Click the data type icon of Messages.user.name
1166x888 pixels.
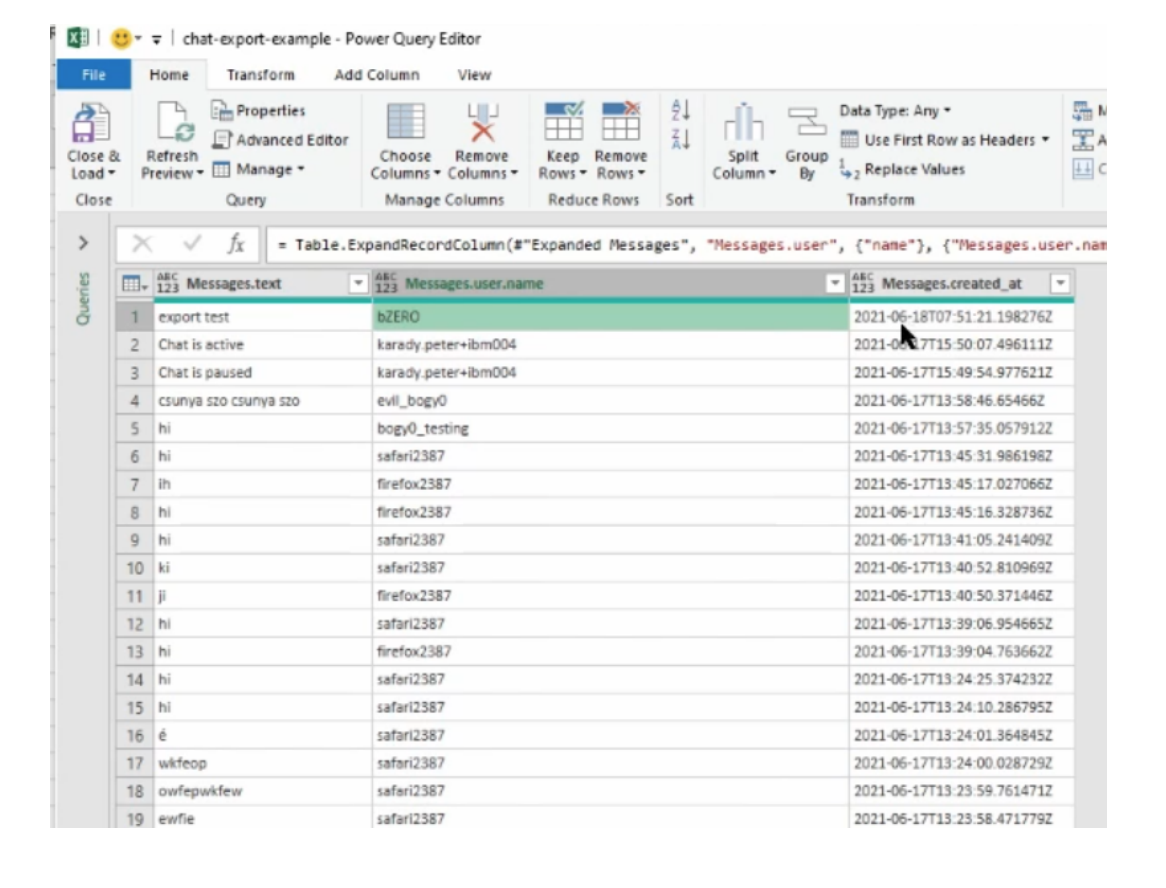(386, 283)
